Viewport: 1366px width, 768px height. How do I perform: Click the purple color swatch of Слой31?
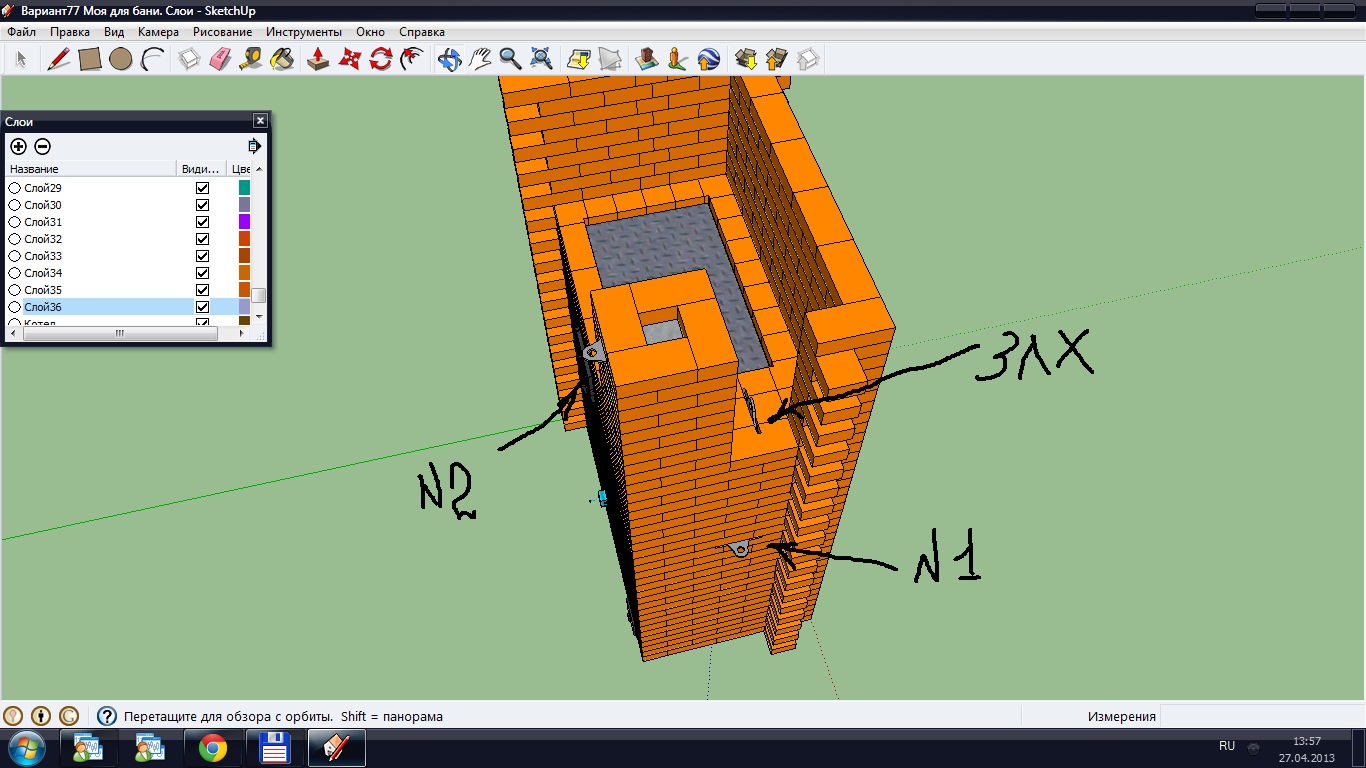point(244,222)
